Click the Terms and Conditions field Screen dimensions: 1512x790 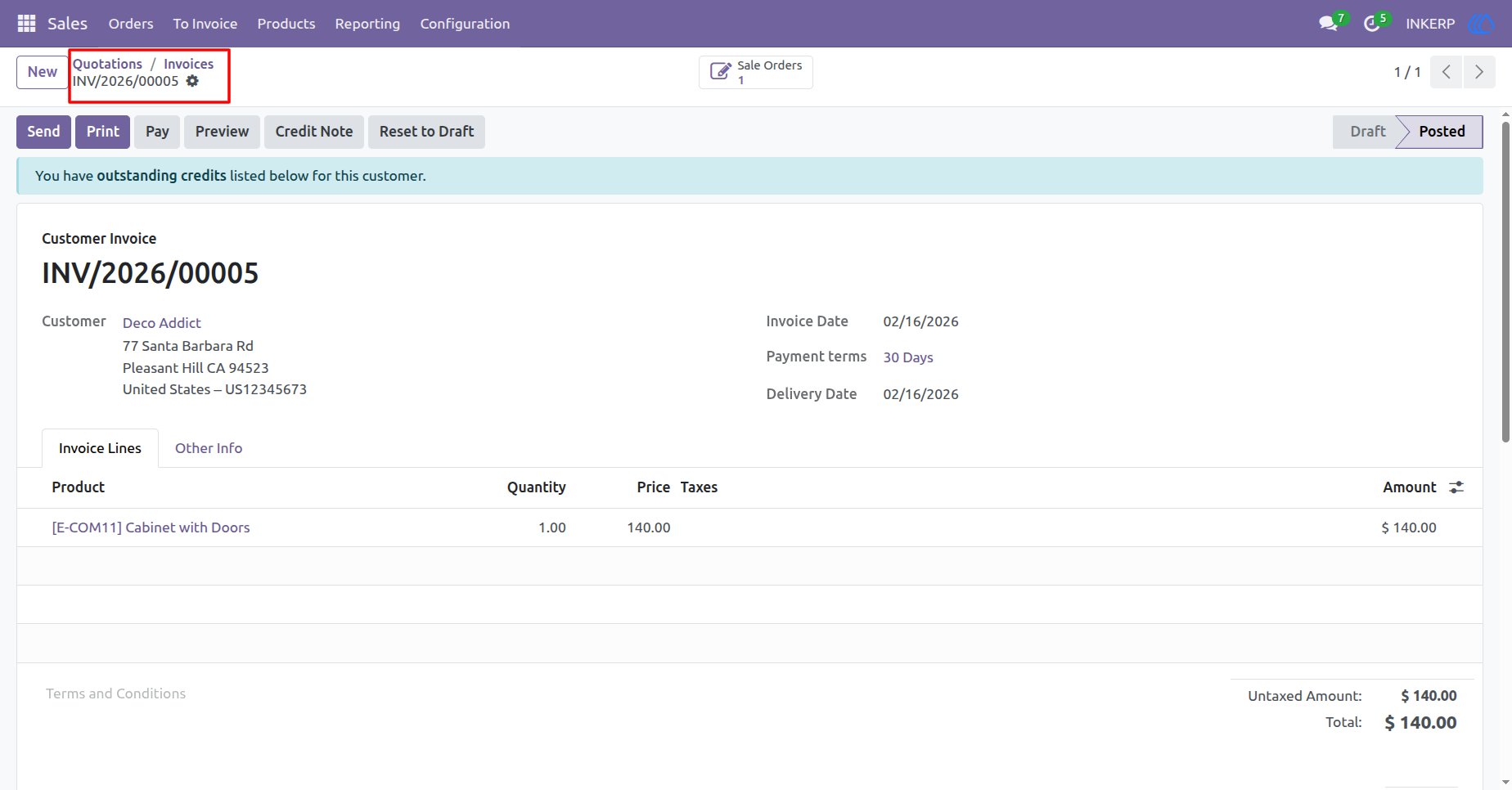115,693
